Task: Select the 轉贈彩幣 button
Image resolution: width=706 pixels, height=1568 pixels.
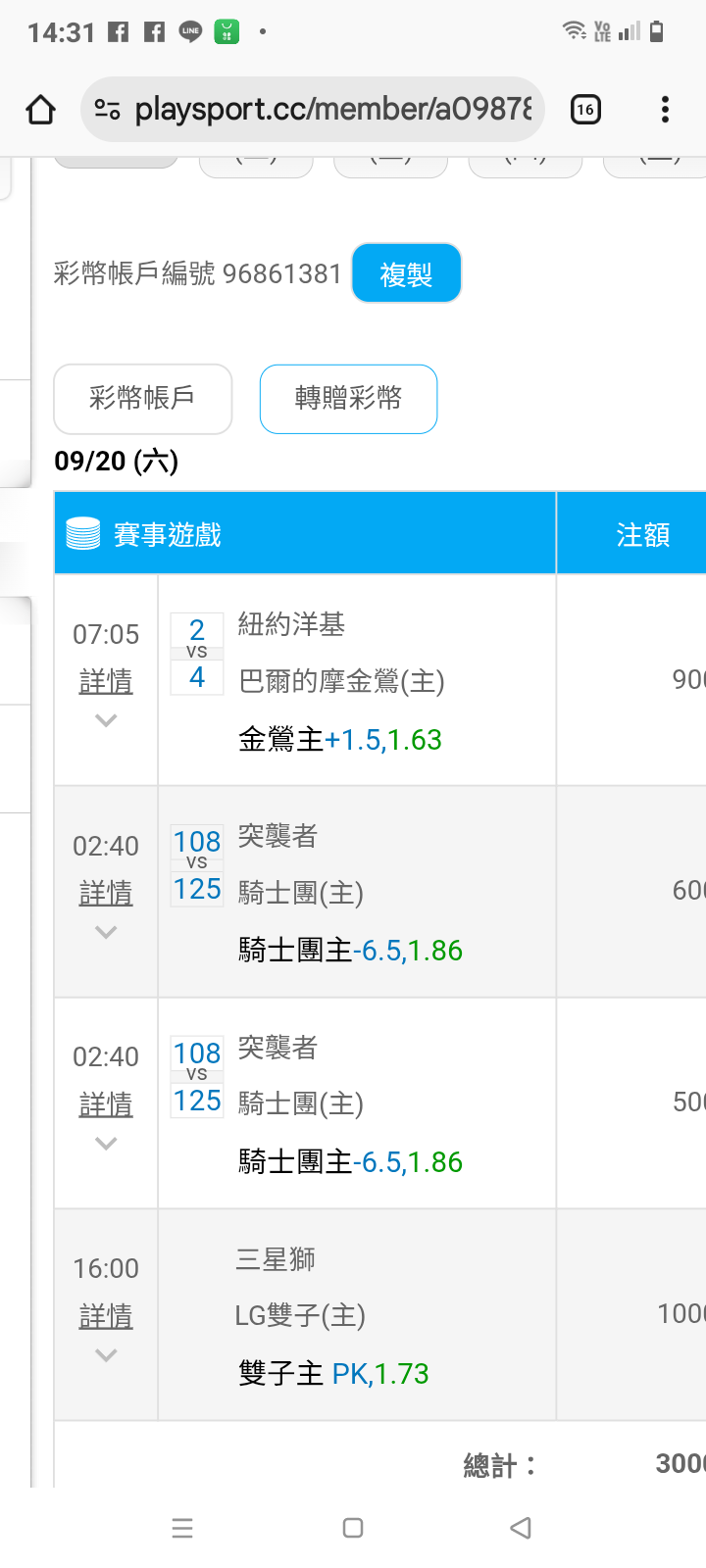Action: click(x=348, y=399)
